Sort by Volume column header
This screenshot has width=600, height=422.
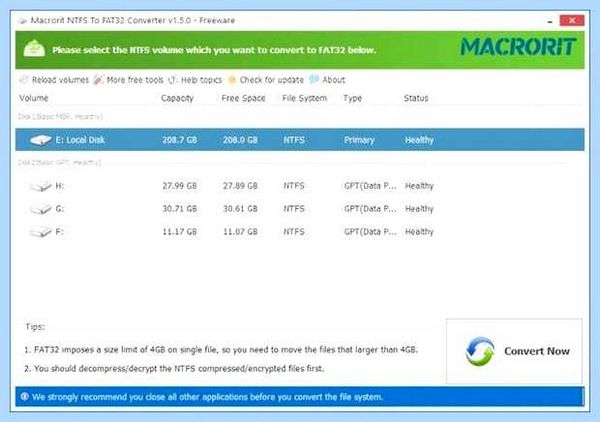pos(34,98)
